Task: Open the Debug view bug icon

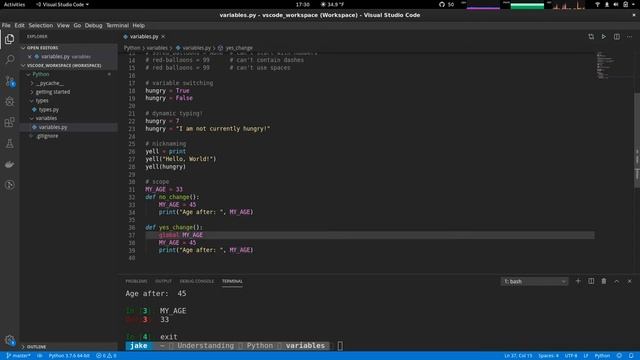Action: coord(10,101)
